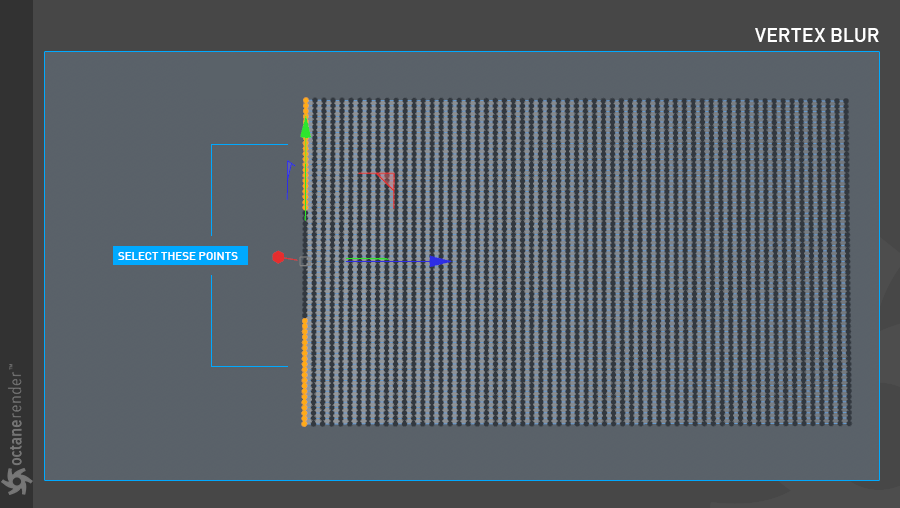Click the red triangular plane handle
900x508 pixels.
click(x=387, y=181)
